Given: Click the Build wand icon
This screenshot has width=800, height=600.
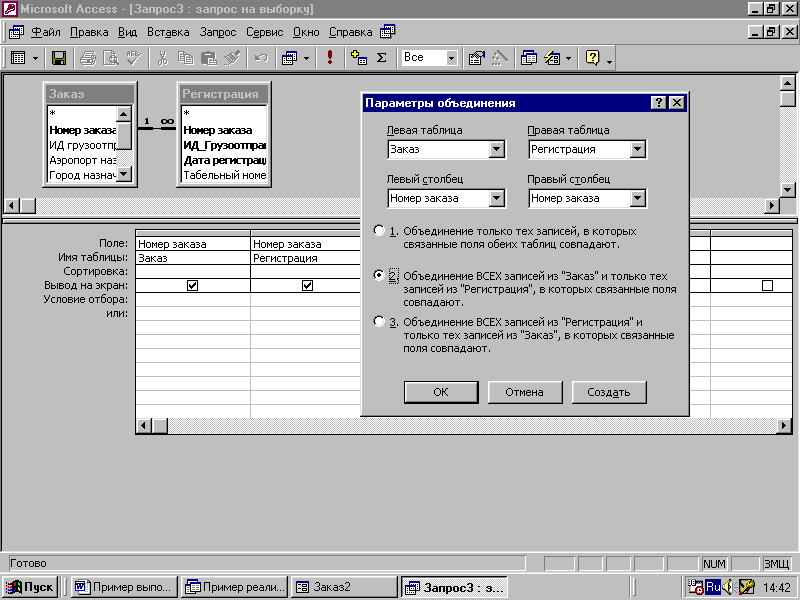Looking at the screenshot, I should (x=499, y=58).
